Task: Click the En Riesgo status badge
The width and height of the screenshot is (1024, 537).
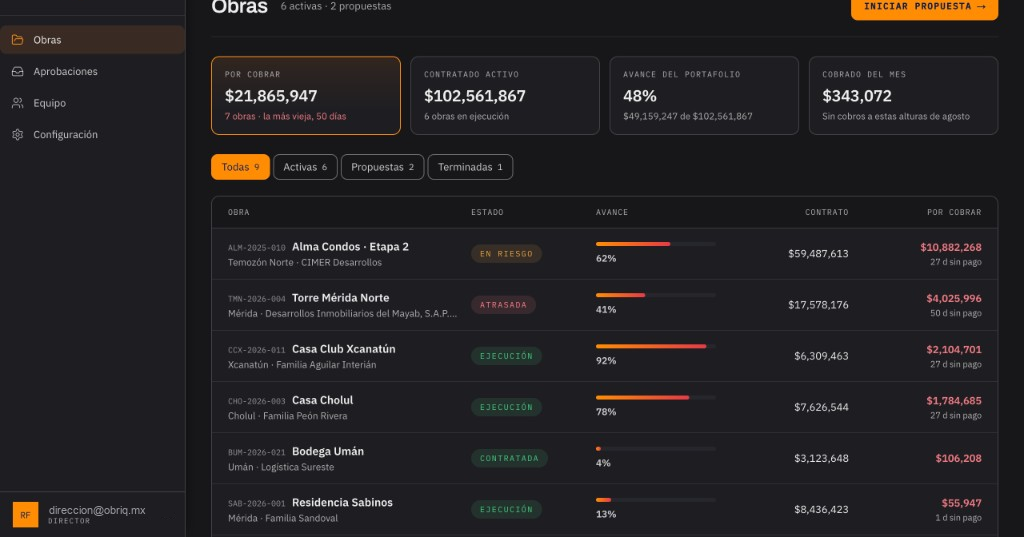Action: (x=506, y=253)
